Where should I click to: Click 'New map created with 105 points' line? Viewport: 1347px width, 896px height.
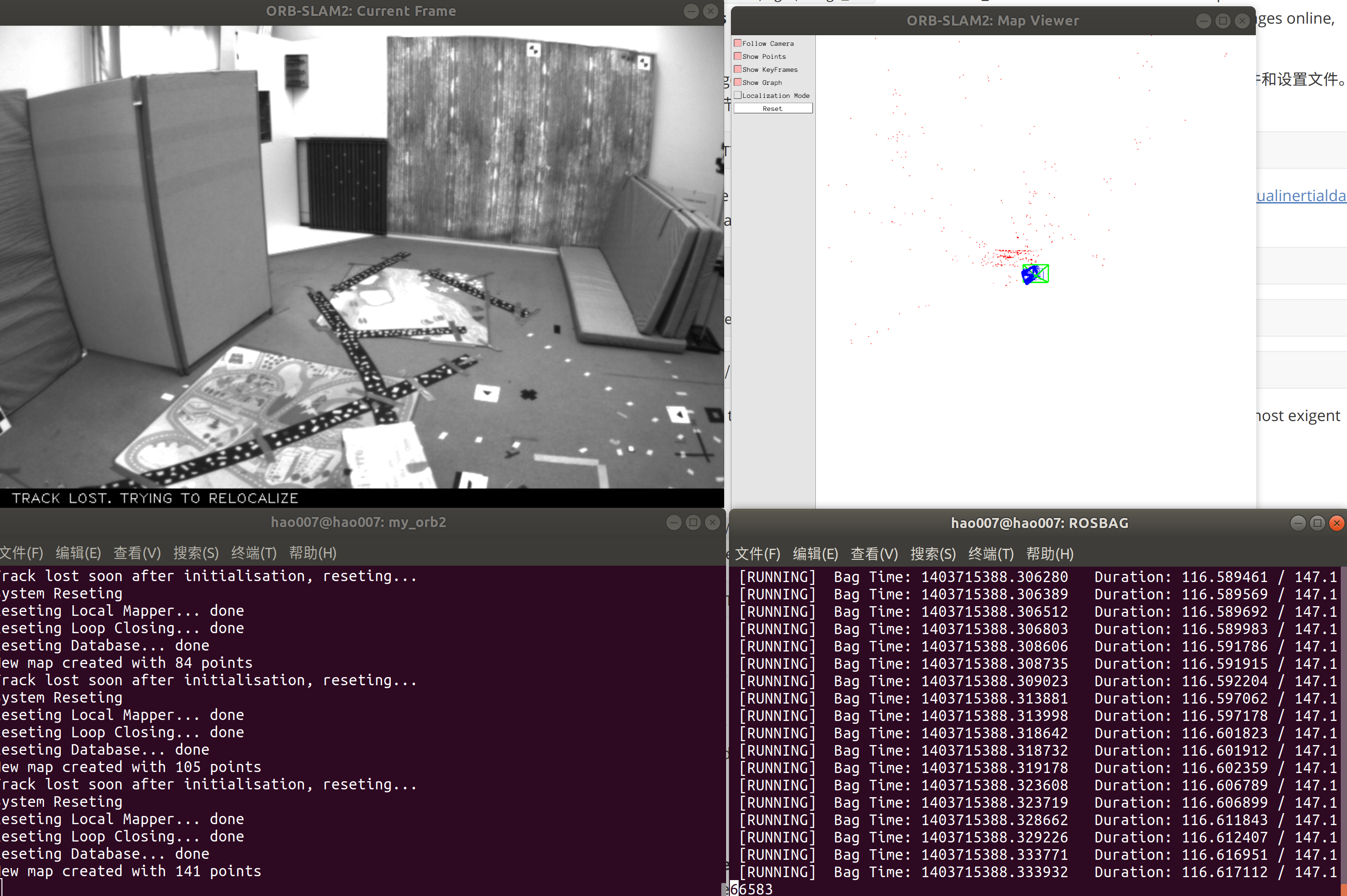[130, 767]
